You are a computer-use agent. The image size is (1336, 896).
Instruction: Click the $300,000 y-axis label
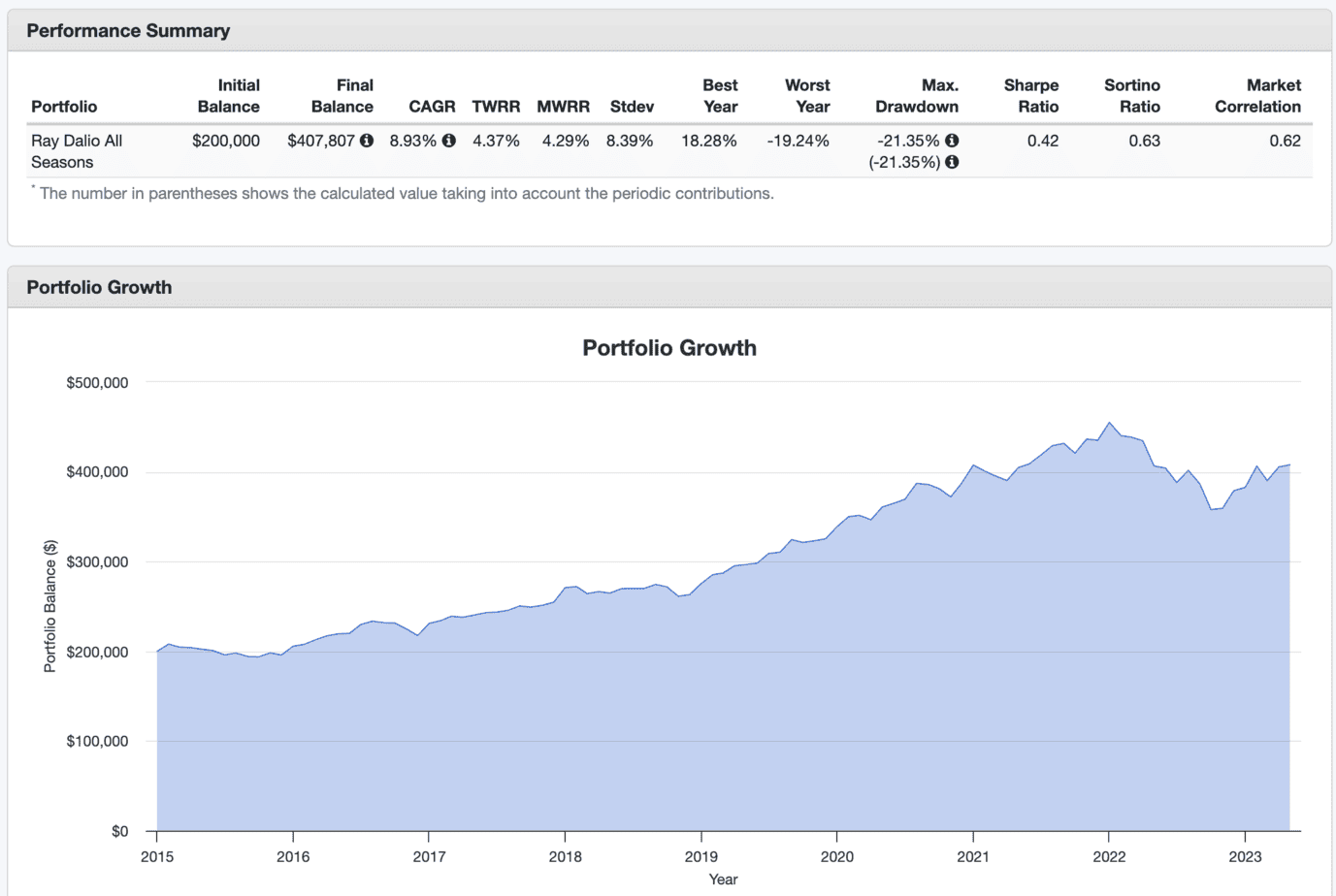pyautogui.click(x=97, y=562)
